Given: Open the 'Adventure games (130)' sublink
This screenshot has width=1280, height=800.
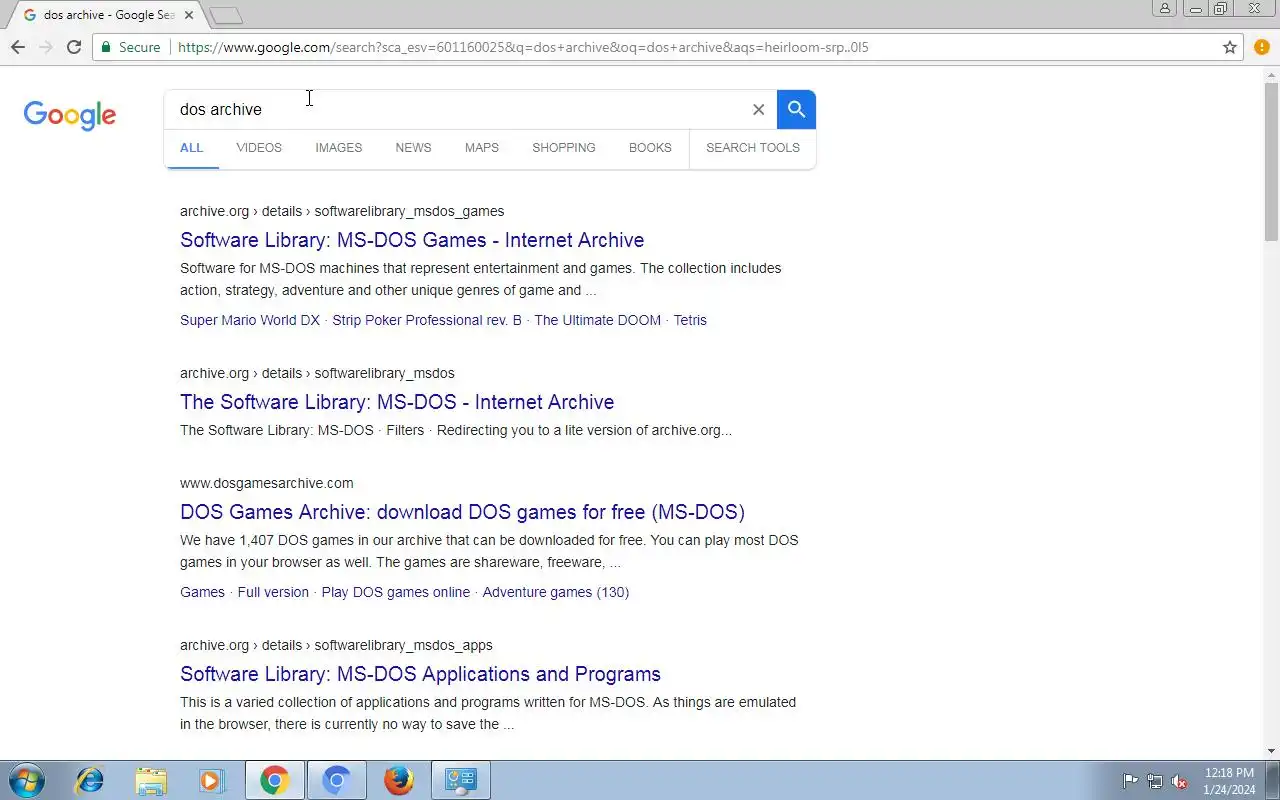Looking at the screenshot, I should [556, 592].
